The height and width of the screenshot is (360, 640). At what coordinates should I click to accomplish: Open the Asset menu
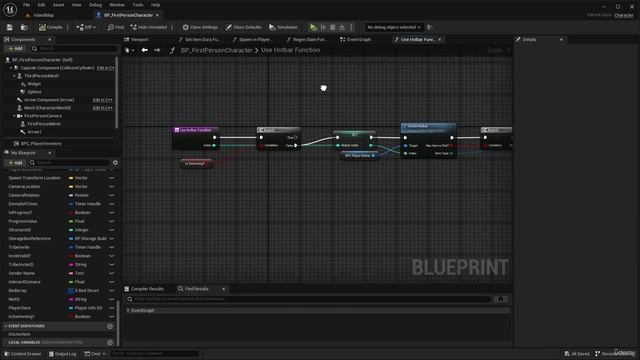coord(58,5)
